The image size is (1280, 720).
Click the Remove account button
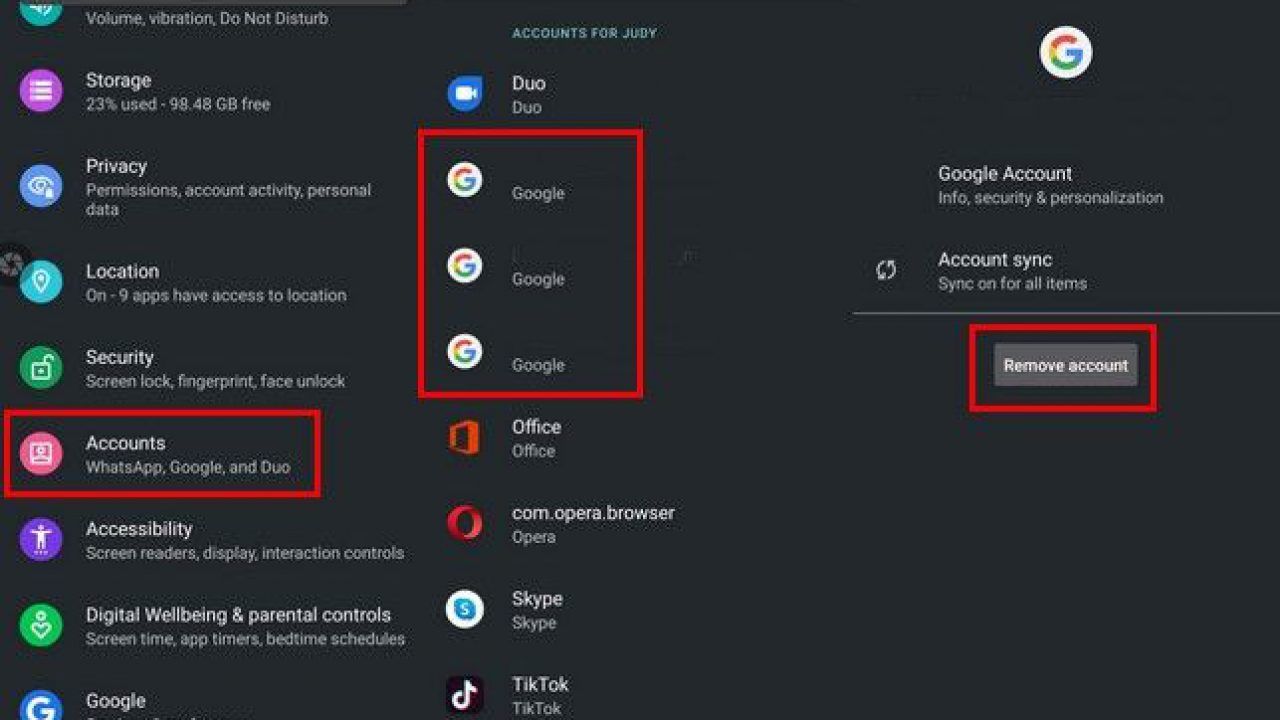coord(1065,365)
